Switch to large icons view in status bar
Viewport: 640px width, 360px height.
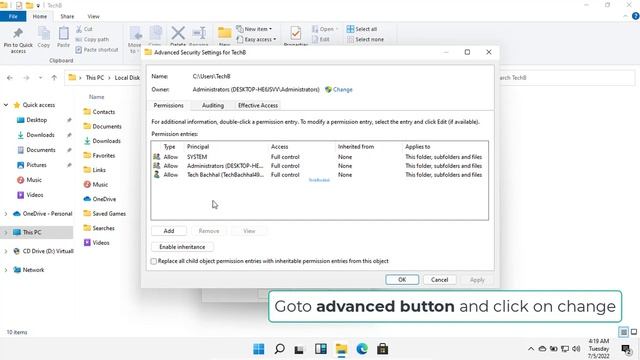(x=634, y=332)
